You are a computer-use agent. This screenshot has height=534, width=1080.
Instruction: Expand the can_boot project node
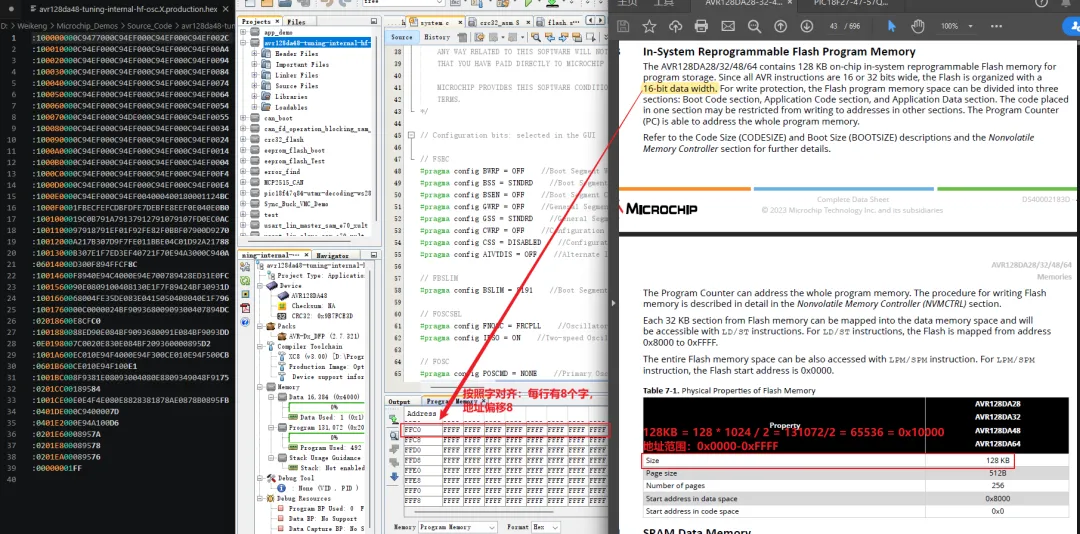point(244,119)
